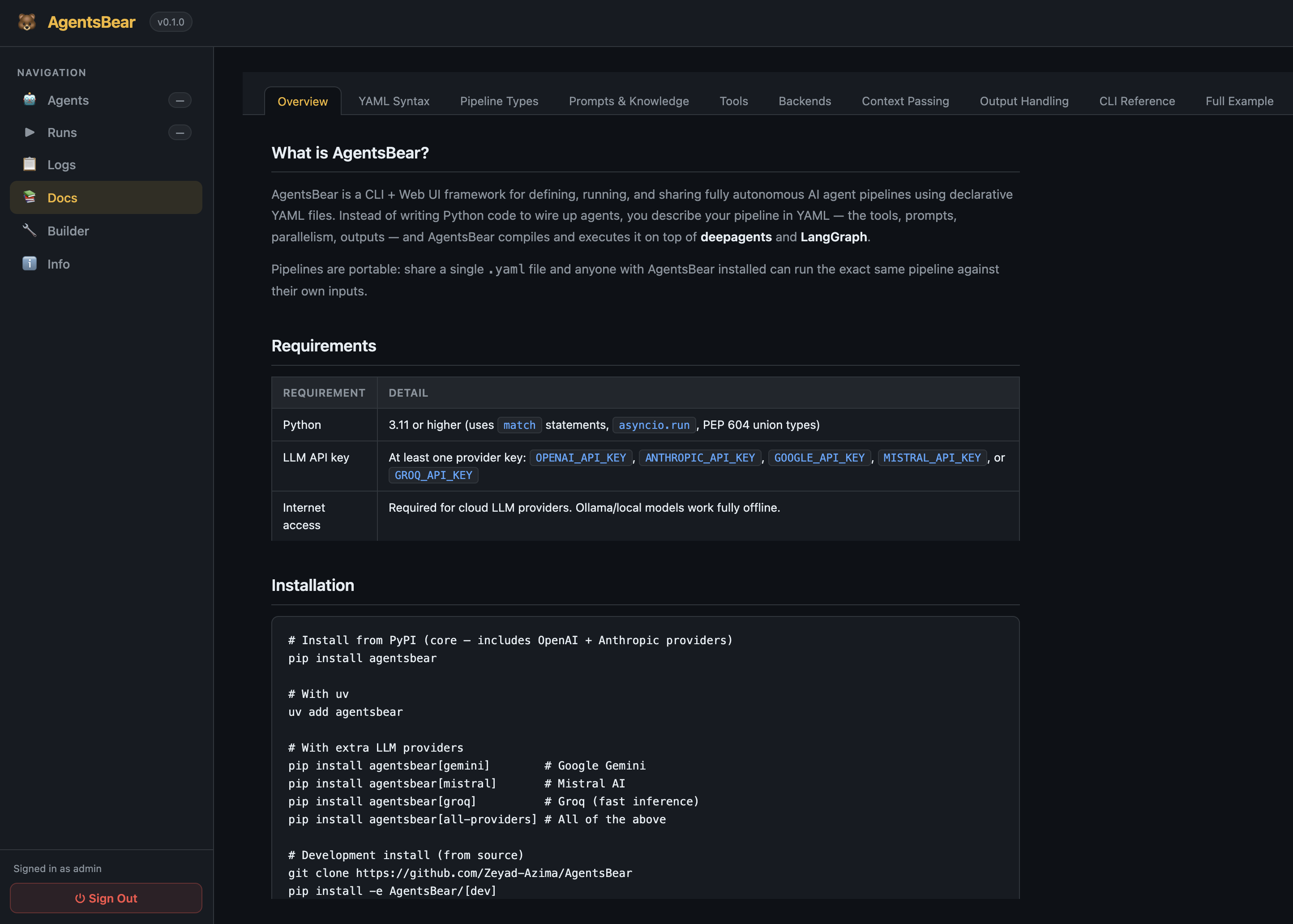The width and height of the screenshot is (1293, 924).
Task: Switch to the CLI Reference tab
Action: [1137, 101]
